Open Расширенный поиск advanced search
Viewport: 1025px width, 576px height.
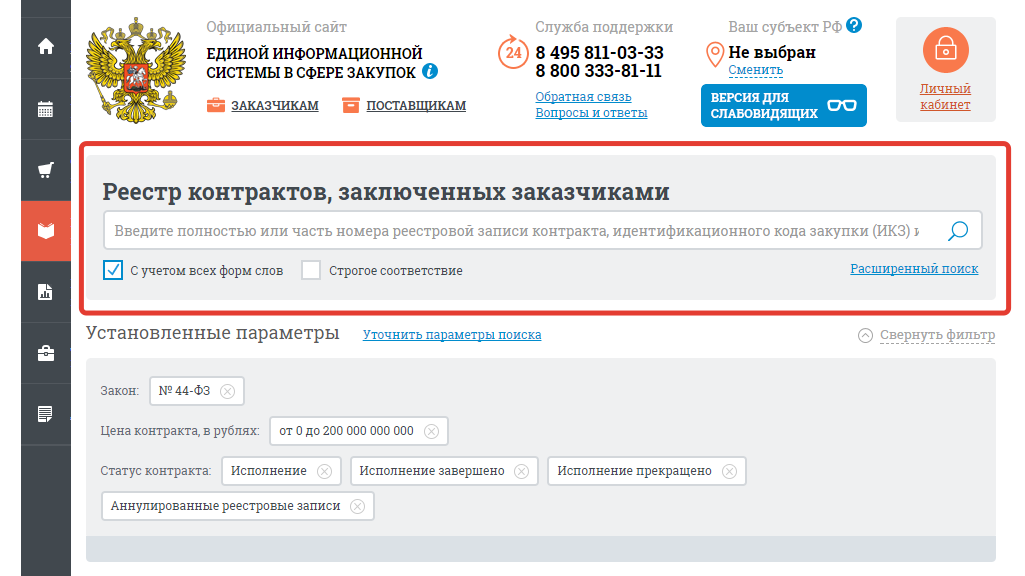pos(914,269)
